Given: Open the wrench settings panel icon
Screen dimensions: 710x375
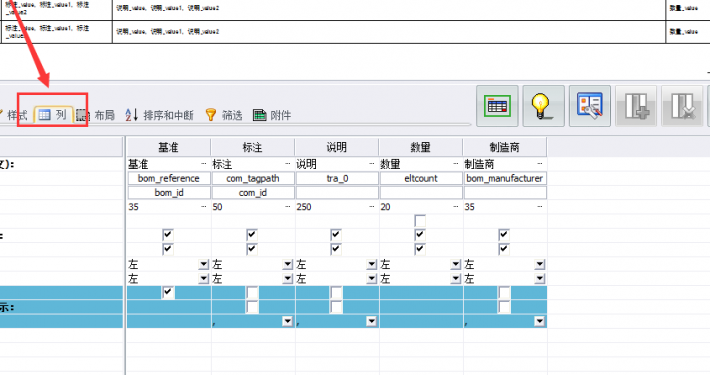Looking at the screenshot, I should click(x=590, y=106).
